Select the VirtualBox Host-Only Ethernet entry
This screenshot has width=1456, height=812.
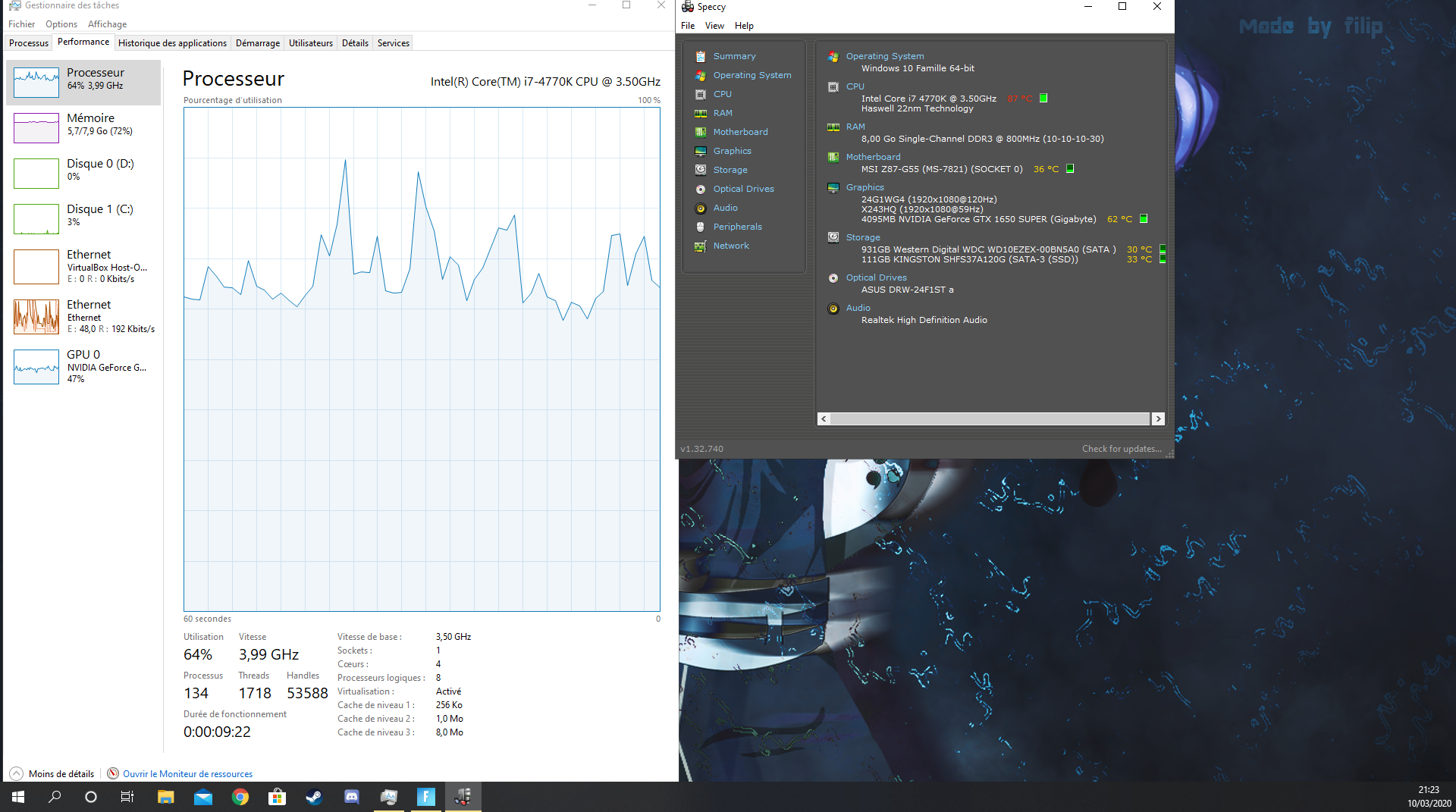tap(83, 267)
